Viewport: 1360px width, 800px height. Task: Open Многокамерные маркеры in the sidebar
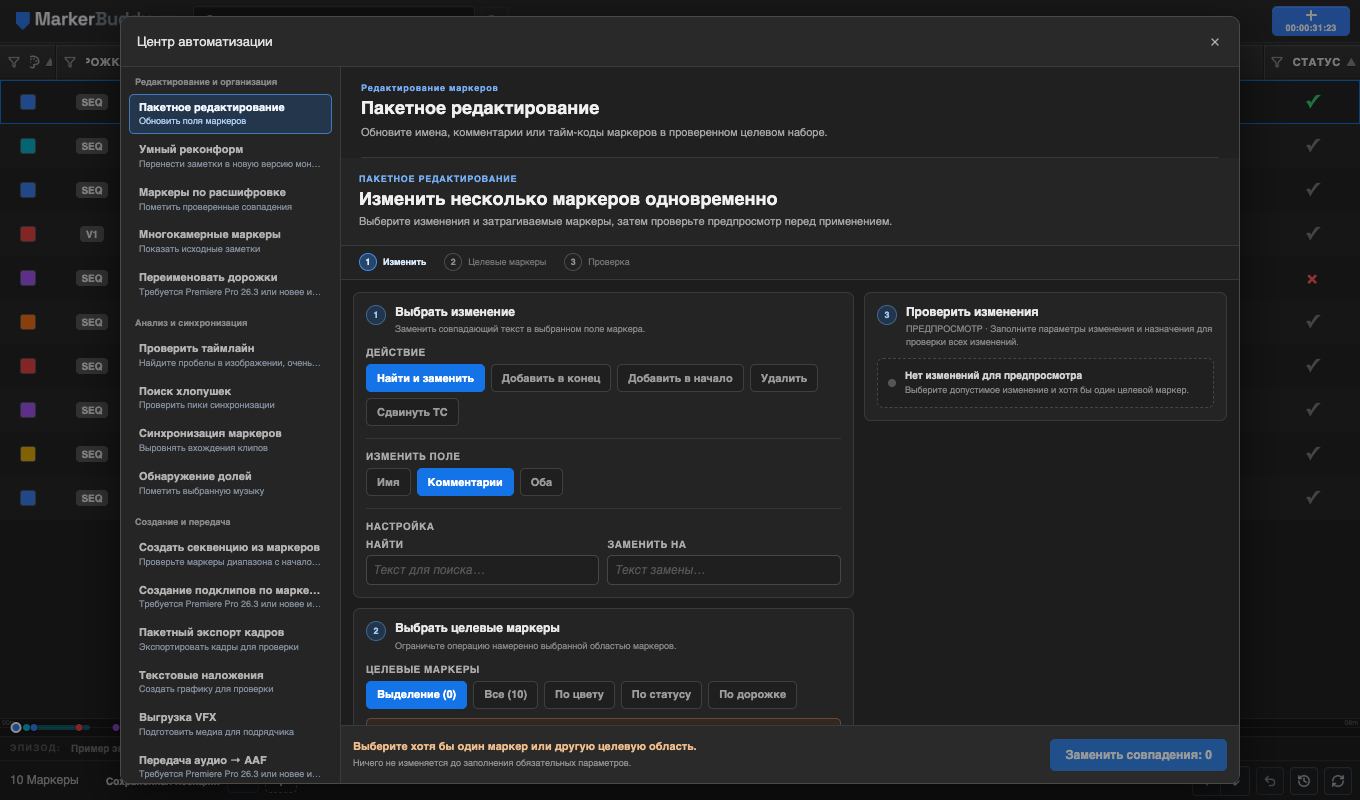click(x=230, y=241)
